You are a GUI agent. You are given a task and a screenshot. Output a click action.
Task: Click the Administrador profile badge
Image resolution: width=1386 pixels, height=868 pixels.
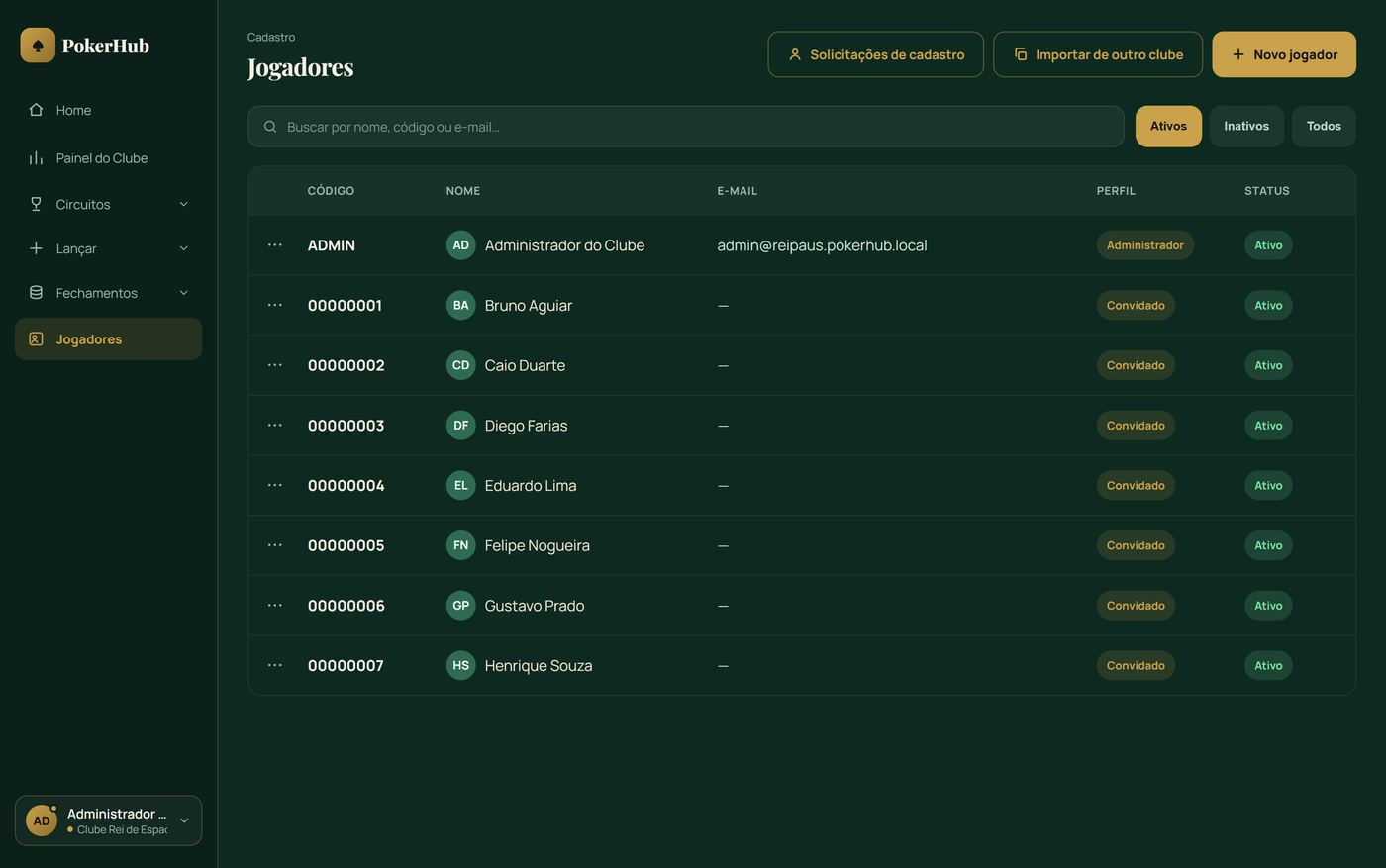point(1145,245)
